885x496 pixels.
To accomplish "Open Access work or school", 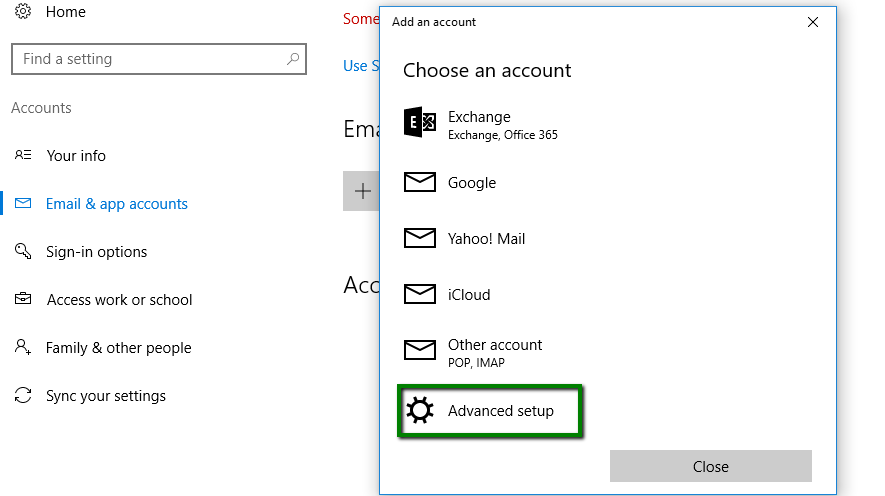I will 119,300.
